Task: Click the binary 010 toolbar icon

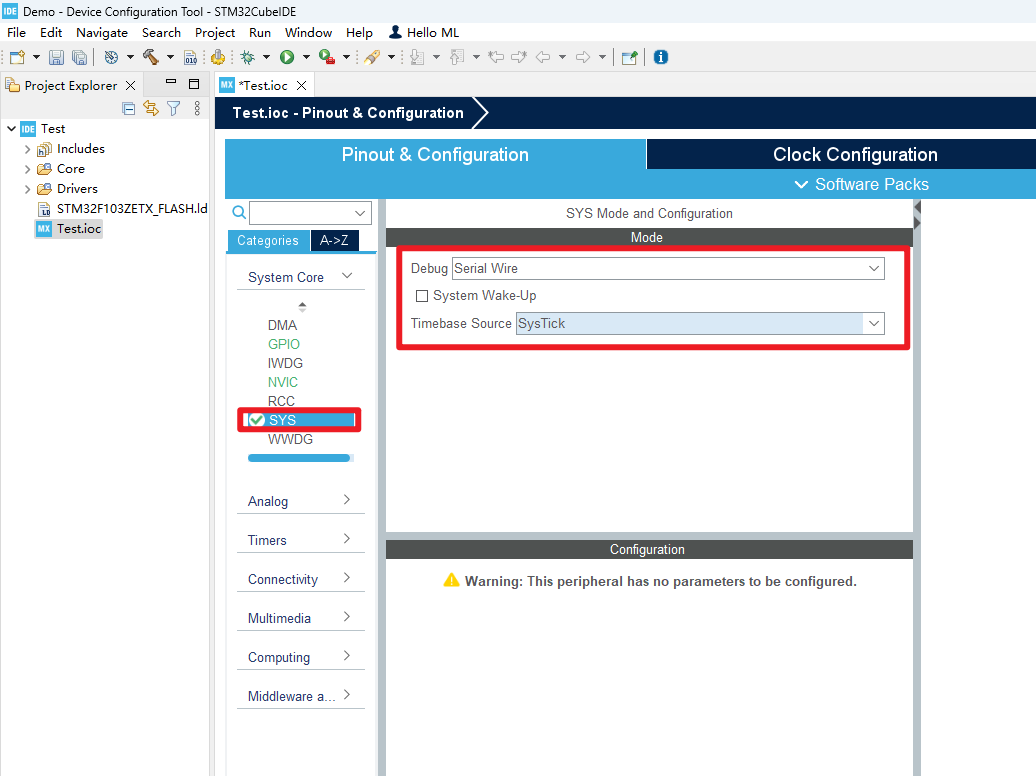Action: 190,58
